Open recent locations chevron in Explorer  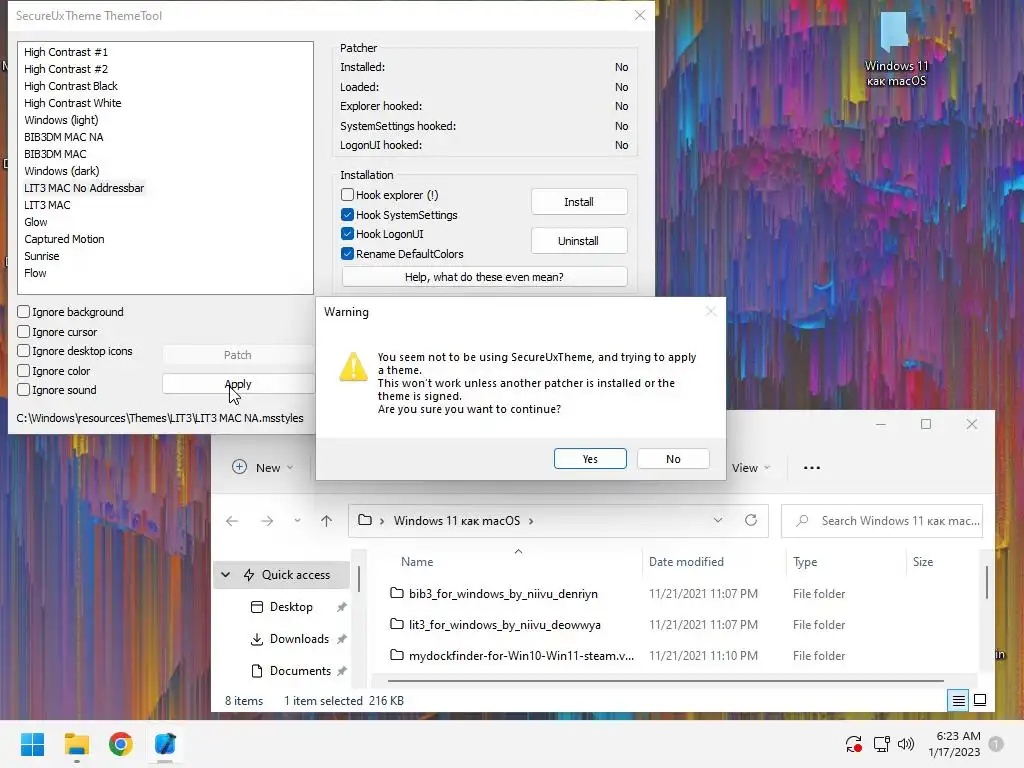[297, 521]
